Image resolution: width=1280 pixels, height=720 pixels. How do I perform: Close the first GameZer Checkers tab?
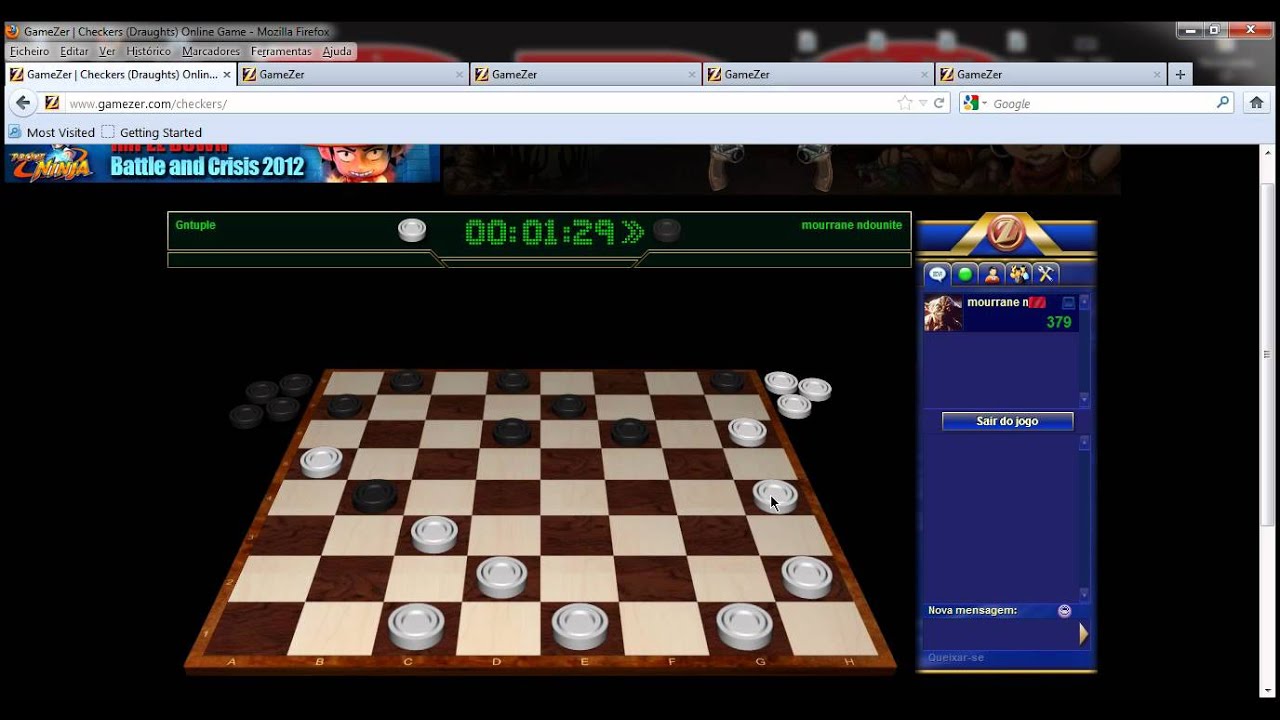(x=227, y=74)
